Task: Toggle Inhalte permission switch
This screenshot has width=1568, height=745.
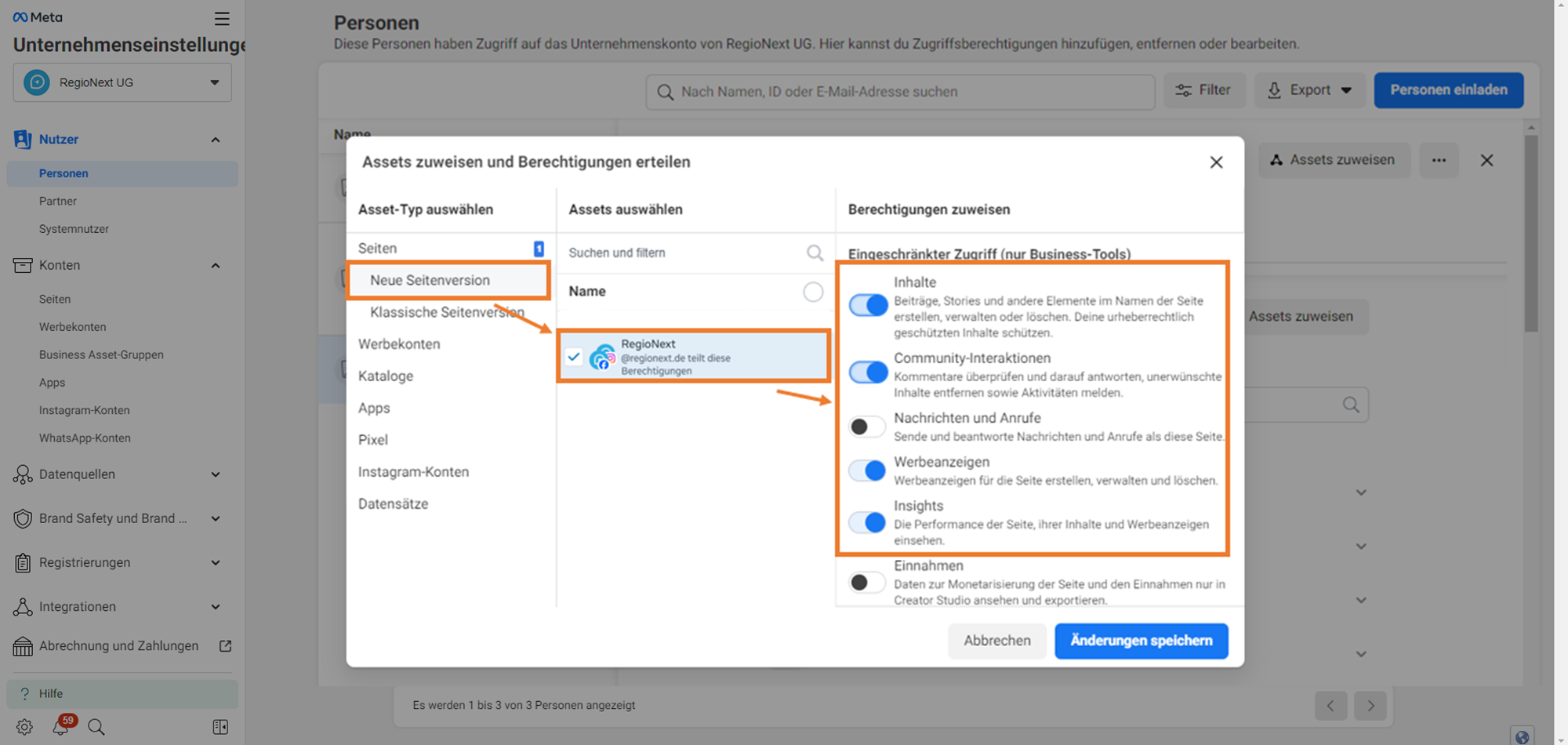Action: pyautogui.click(x=868, y=305)
